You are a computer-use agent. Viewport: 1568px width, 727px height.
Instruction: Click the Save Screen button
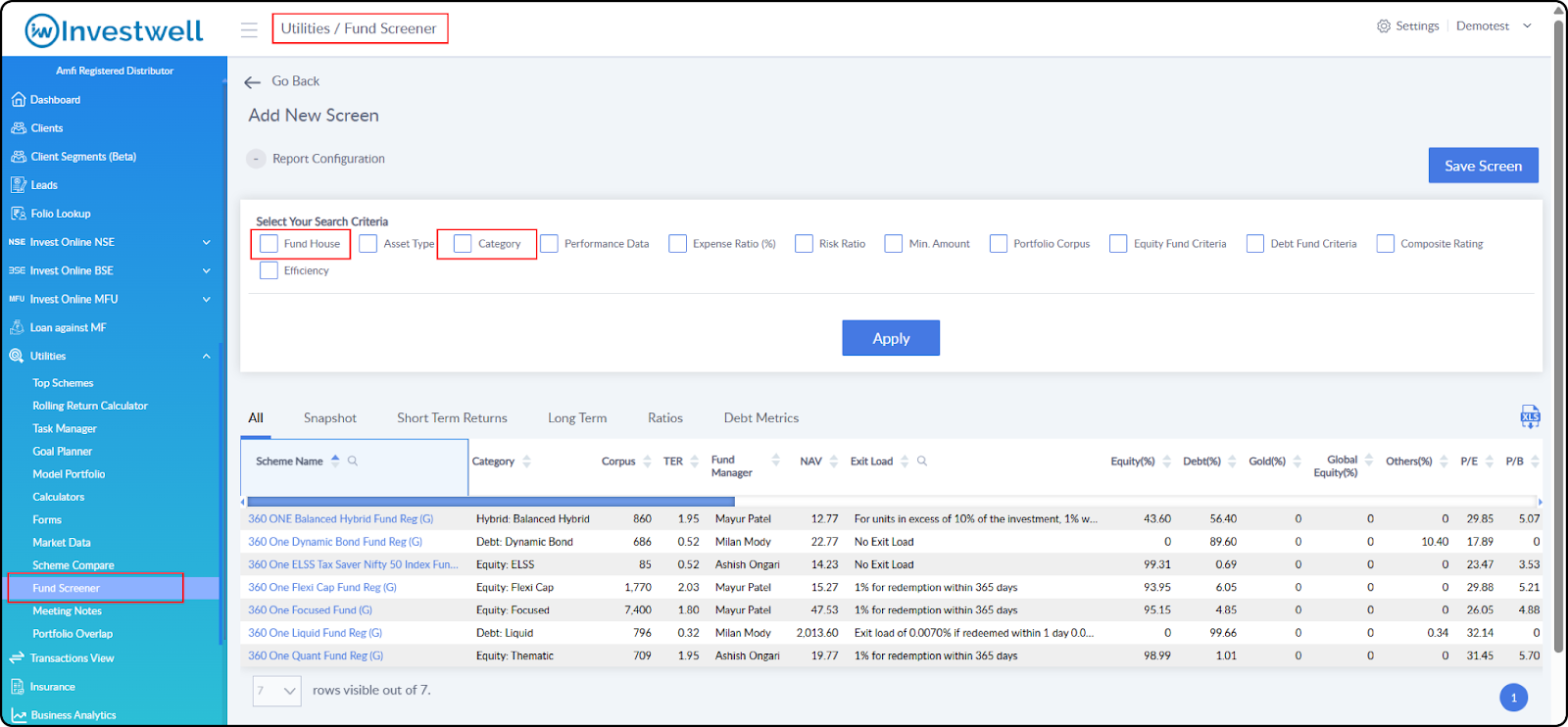[1483, 166]
